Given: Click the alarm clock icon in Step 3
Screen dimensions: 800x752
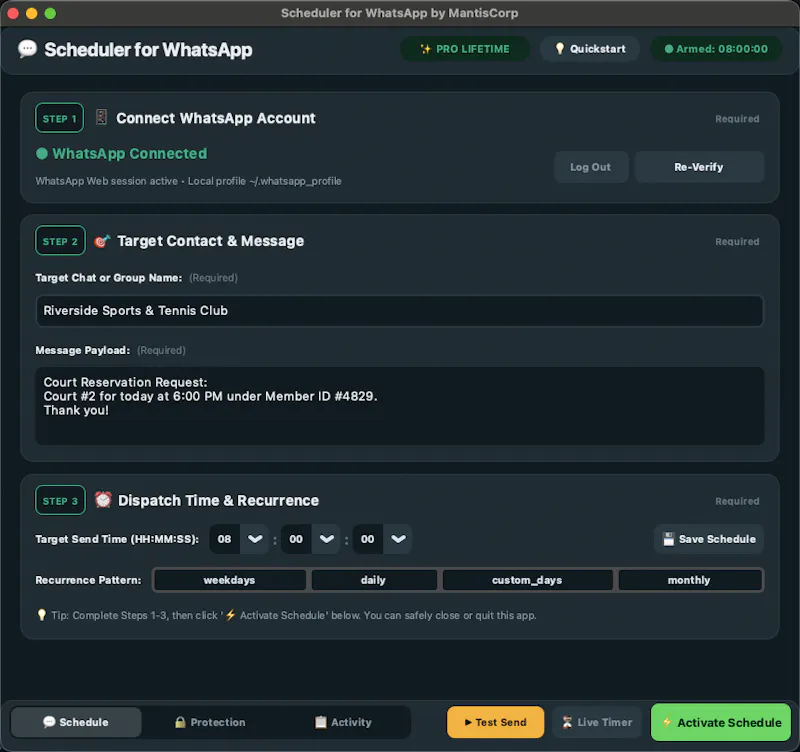Looking at the screenshot, I should 103,500.
